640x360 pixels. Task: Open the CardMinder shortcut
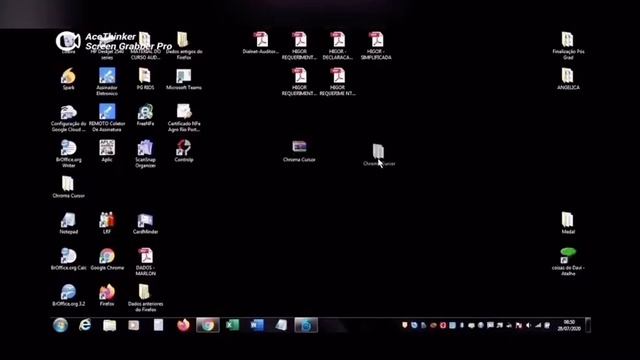point(145,223)
